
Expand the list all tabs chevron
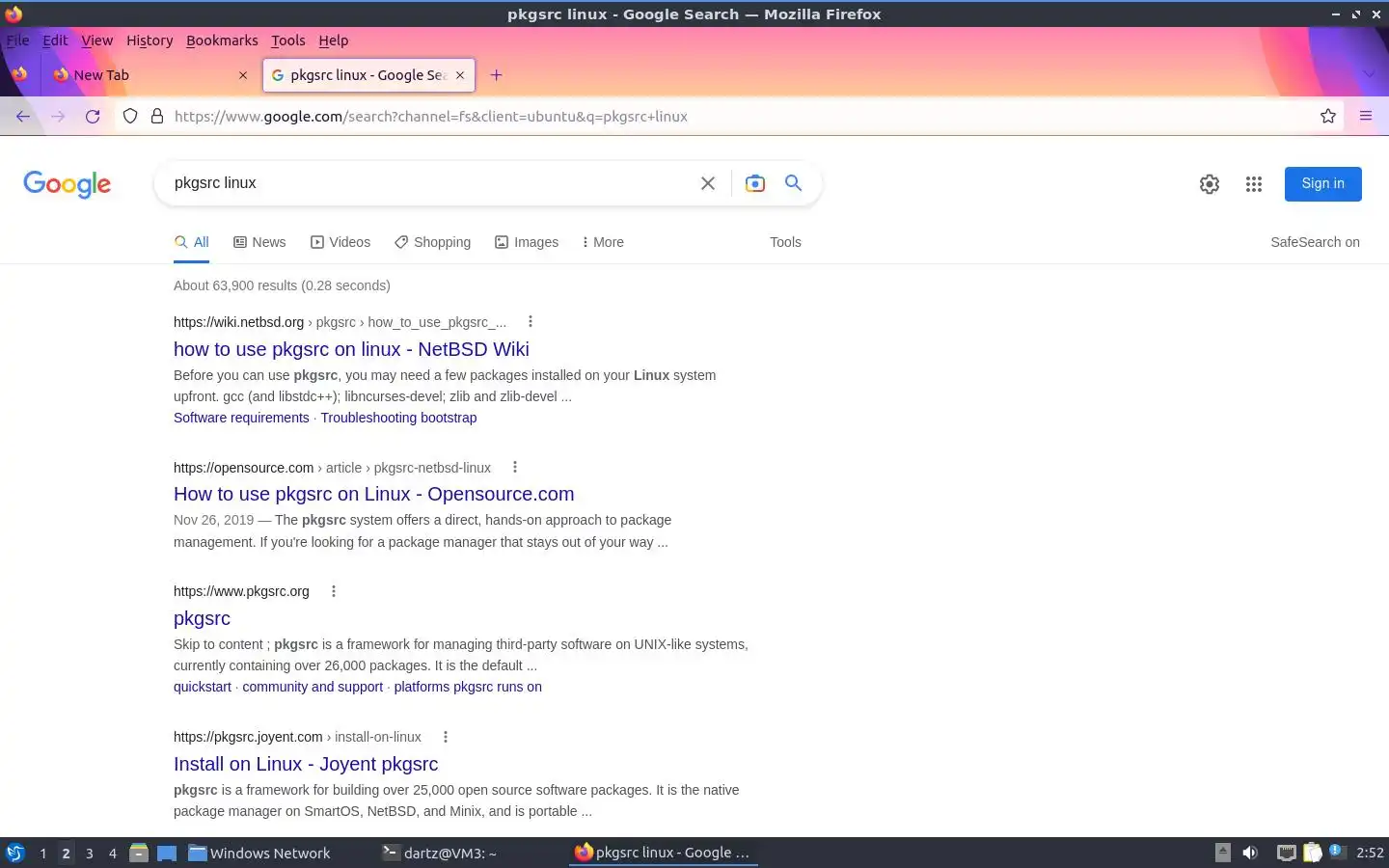[1369, 75]
